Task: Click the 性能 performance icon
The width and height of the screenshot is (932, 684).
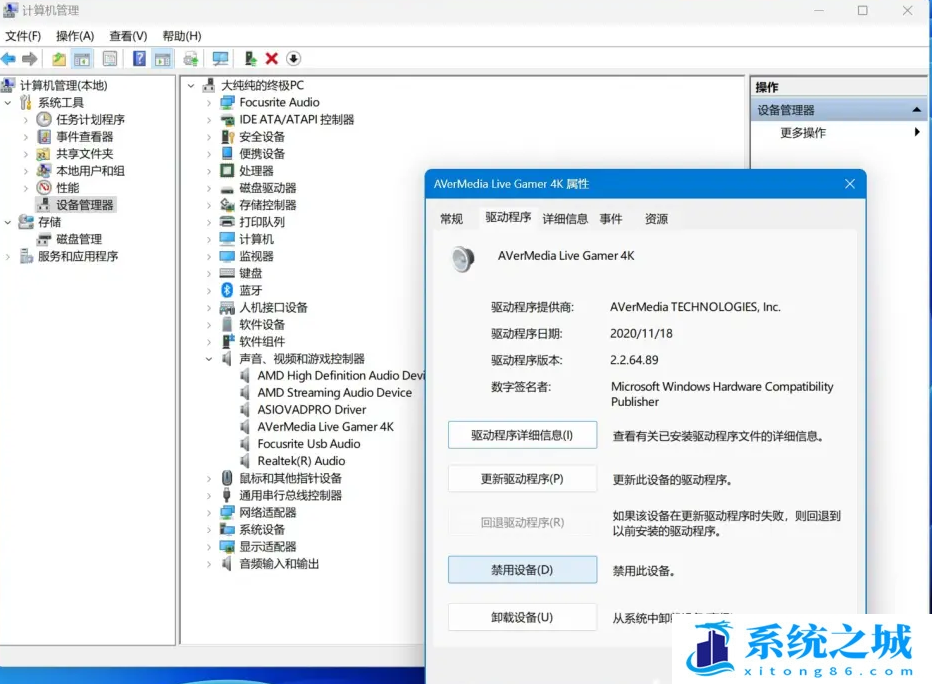Action: click(44, 188)
